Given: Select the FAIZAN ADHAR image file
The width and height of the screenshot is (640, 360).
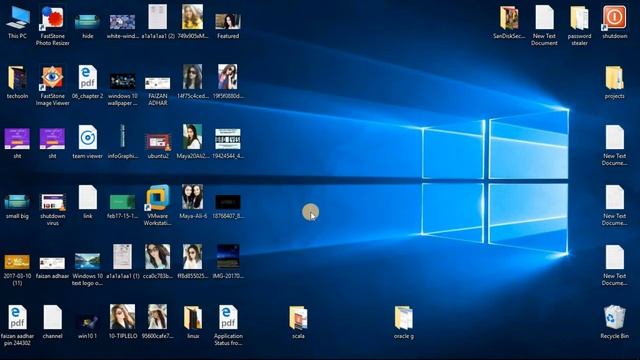Looking at the screenshot, I should tap(158, 84).
